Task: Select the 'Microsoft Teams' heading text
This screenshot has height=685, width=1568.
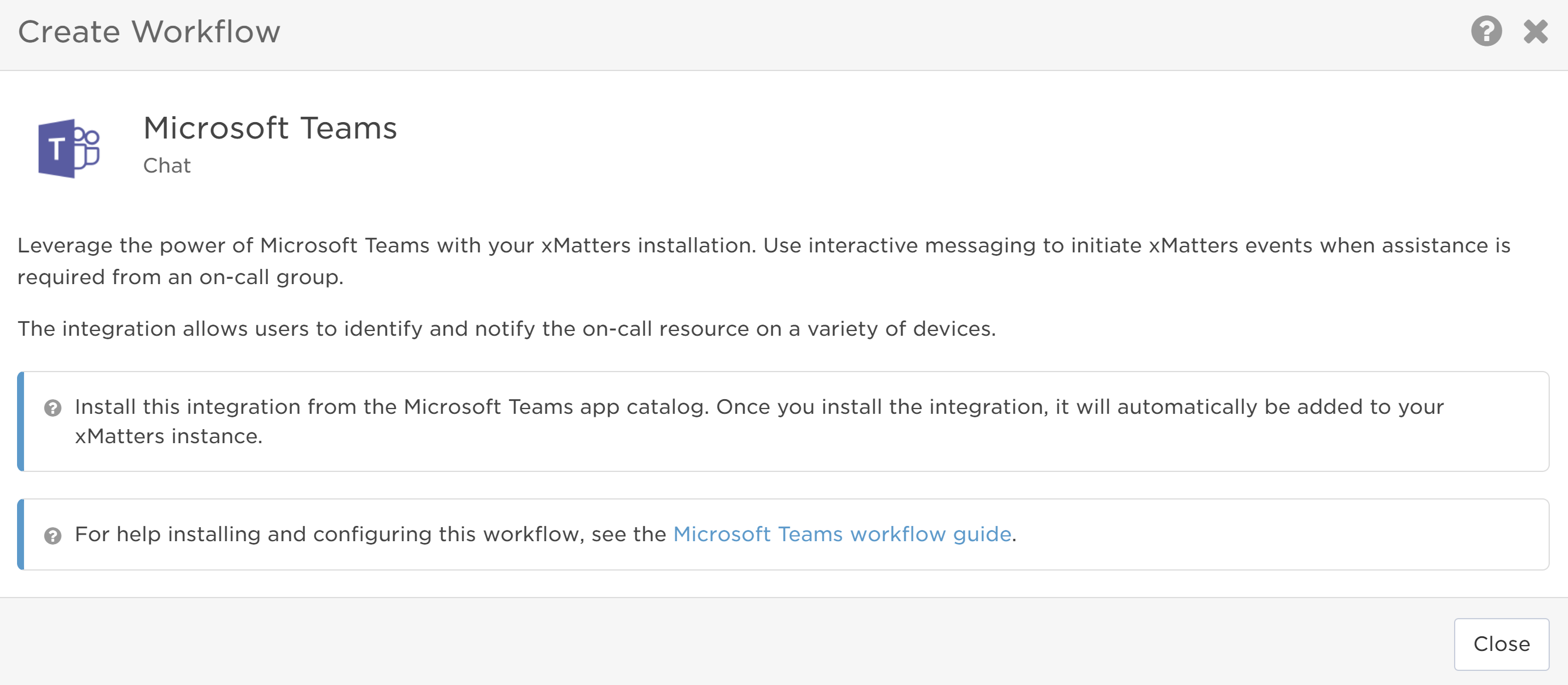Action: [x=270, y=128]
